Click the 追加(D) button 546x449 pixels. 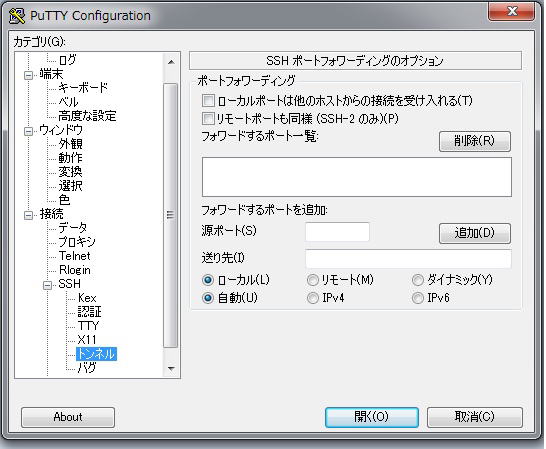(475, 233)
